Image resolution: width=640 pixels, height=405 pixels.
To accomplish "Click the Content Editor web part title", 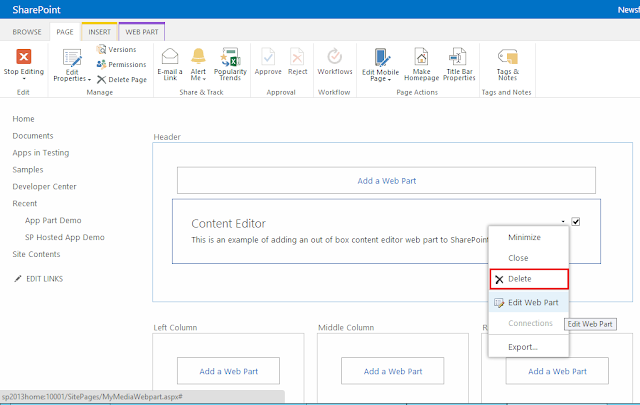I will click(229, 223).
